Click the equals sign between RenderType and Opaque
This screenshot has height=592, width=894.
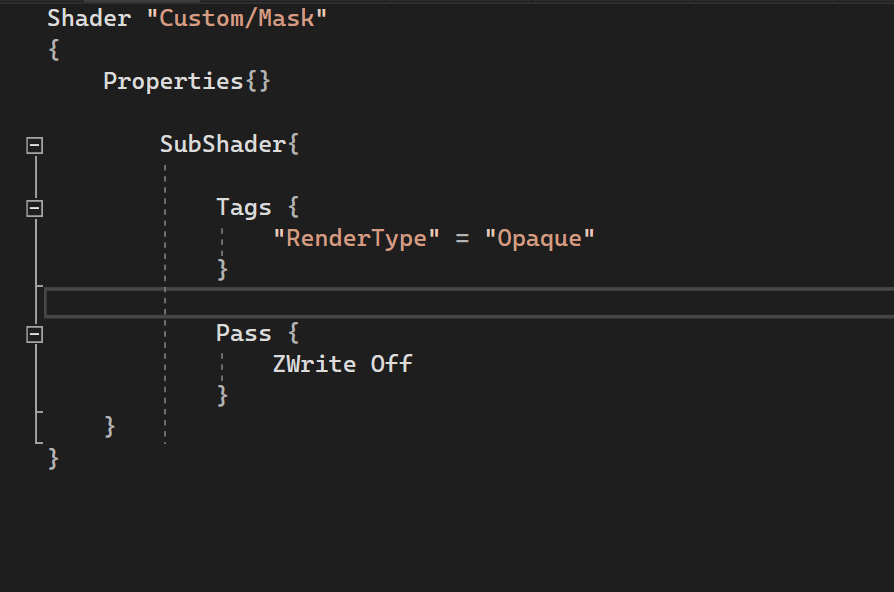(x=462, y=238)
